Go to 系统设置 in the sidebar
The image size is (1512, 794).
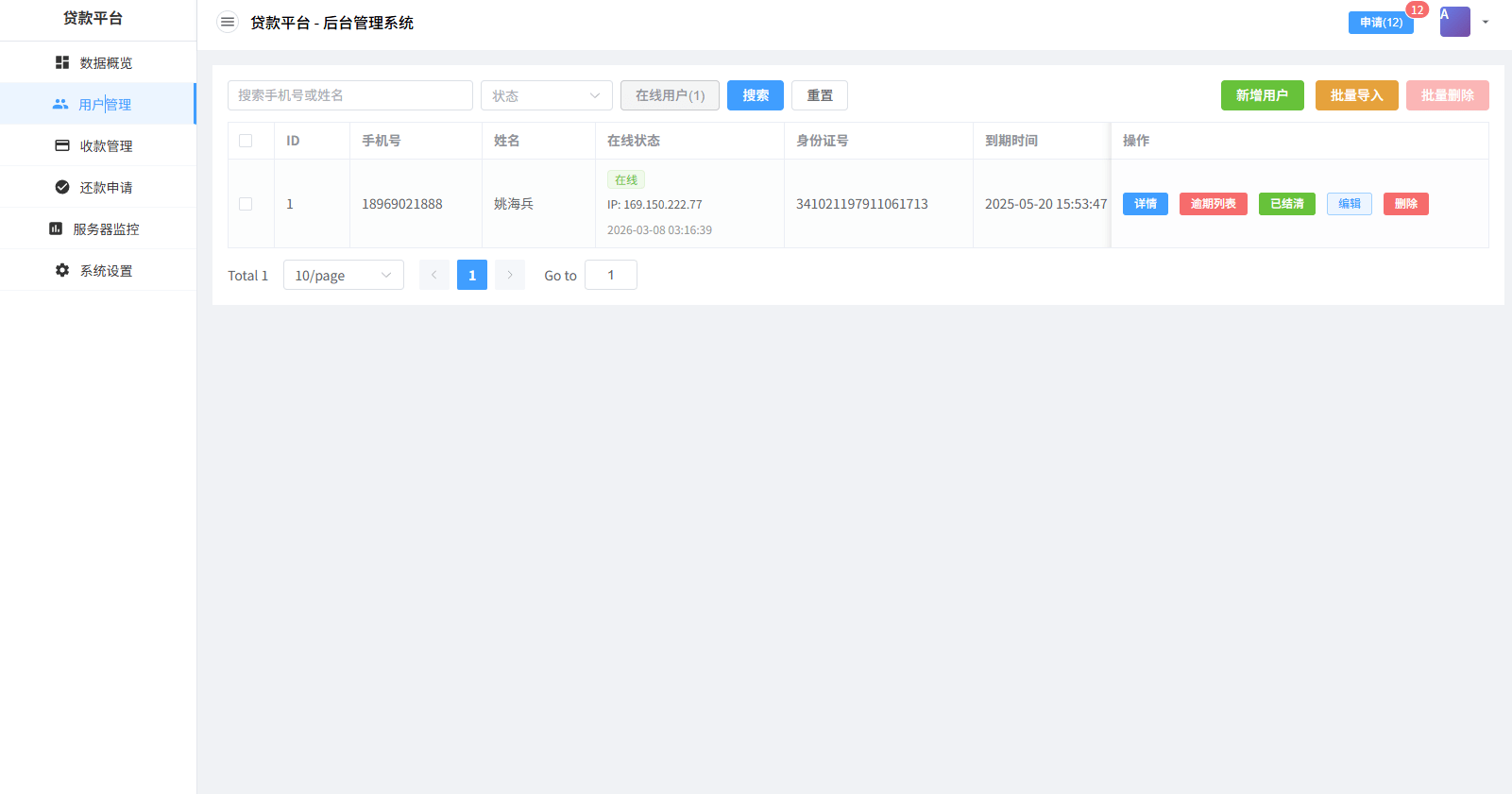pos(106,270)
